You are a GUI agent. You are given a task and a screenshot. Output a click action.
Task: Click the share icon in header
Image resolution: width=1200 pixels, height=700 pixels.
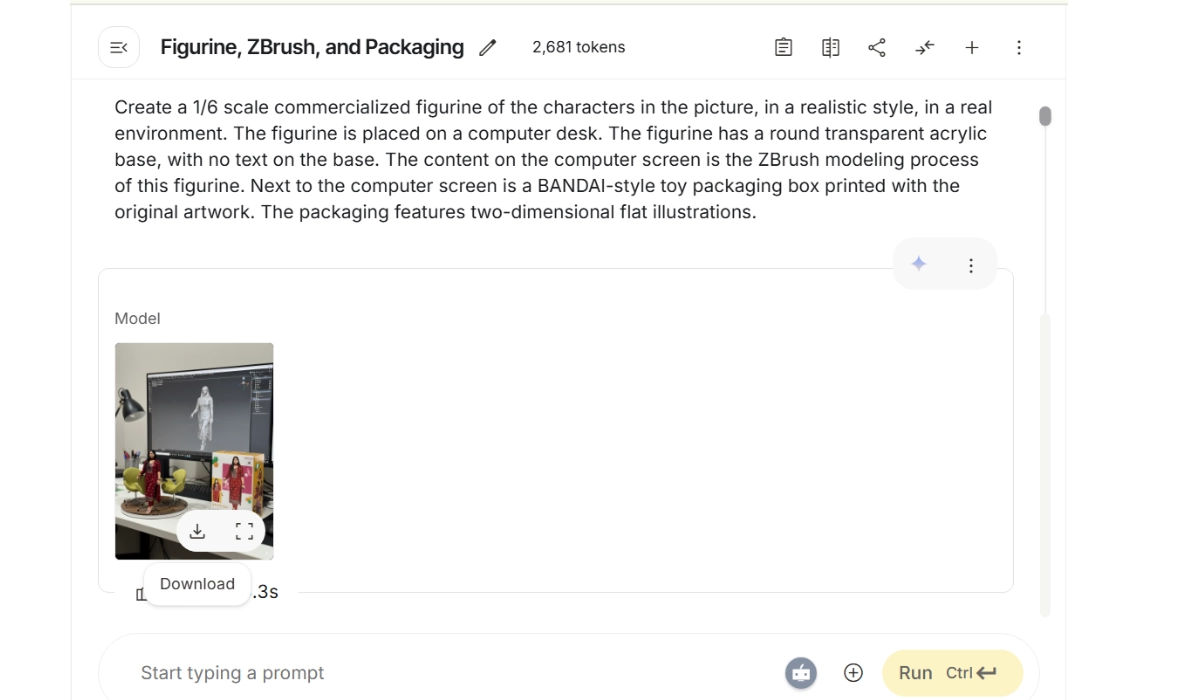(877, 48)
